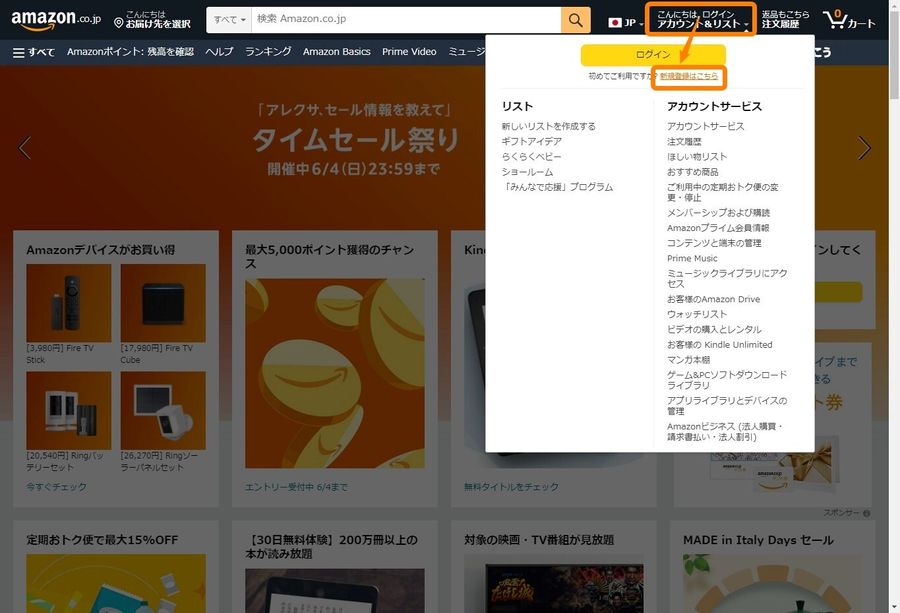Screen dimensions: 900x613
Task: Click the sponsored info icon
Action: [x=866, y=513]
